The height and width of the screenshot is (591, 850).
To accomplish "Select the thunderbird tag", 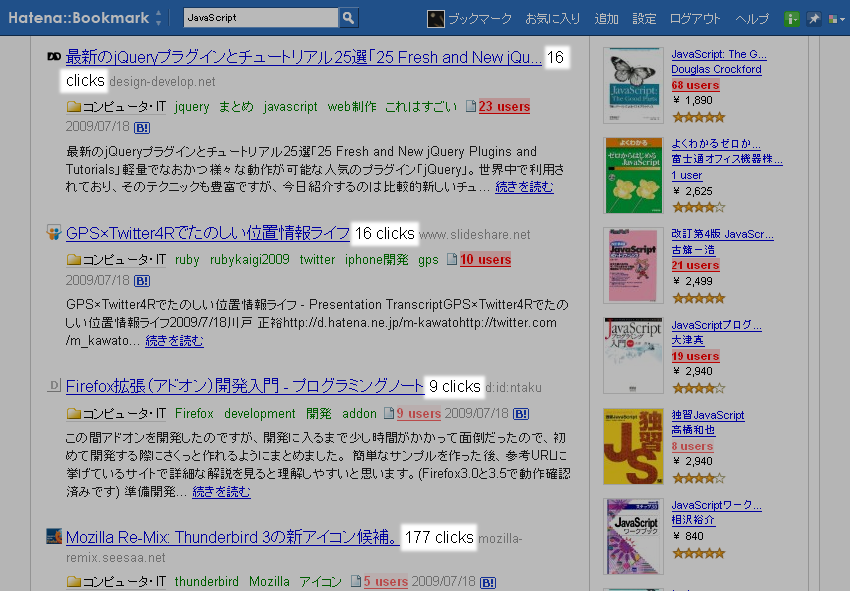I will [x=206, y=582].
